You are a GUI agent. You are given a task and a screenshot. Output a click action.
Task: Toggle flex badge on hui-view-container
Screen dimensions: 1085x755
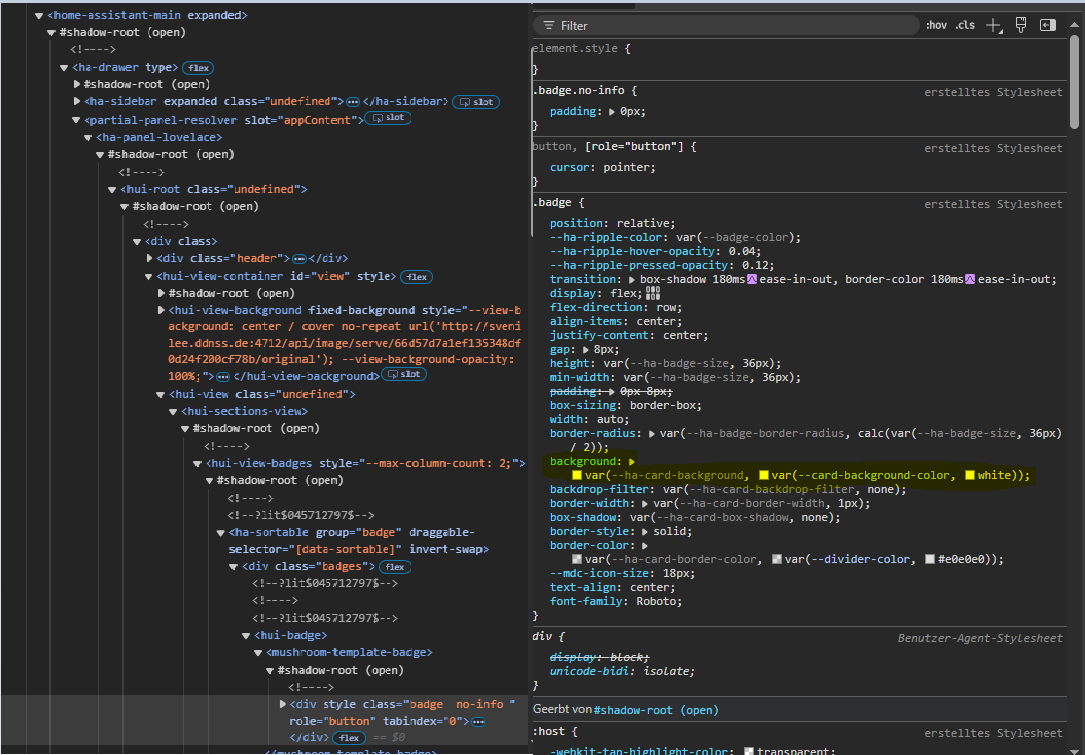pyautogui.click(x=416, y=276)
